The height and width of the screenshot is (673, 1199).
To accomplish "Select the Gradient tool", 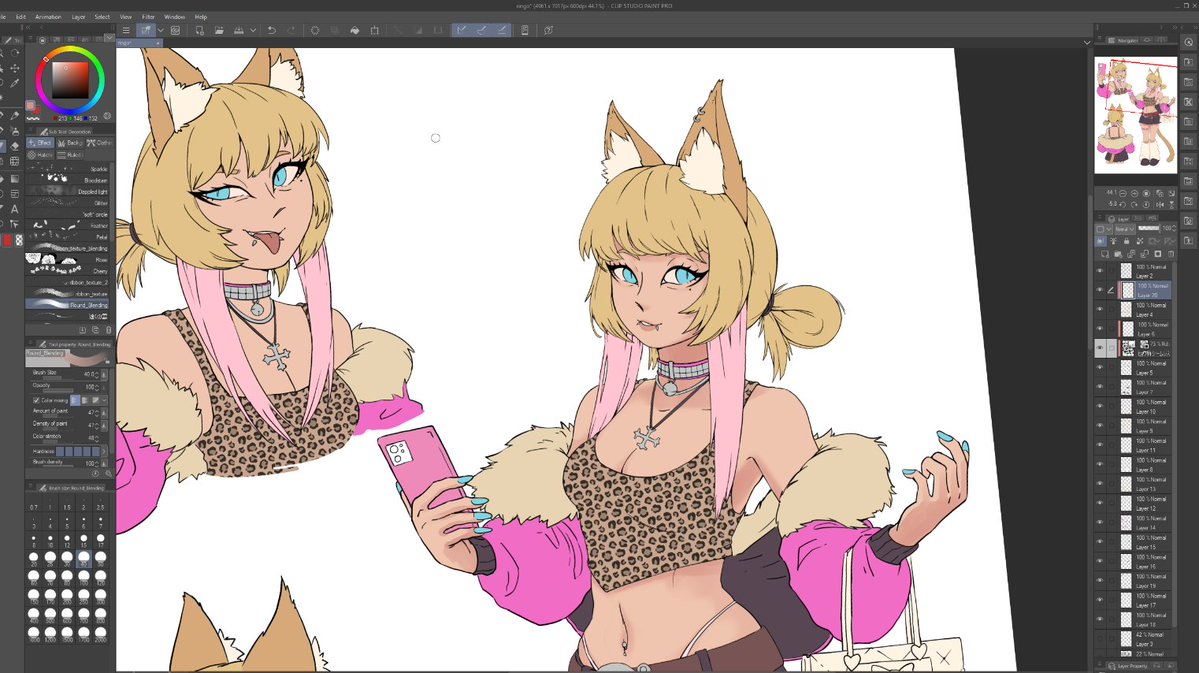I will (x=15, y=178).
